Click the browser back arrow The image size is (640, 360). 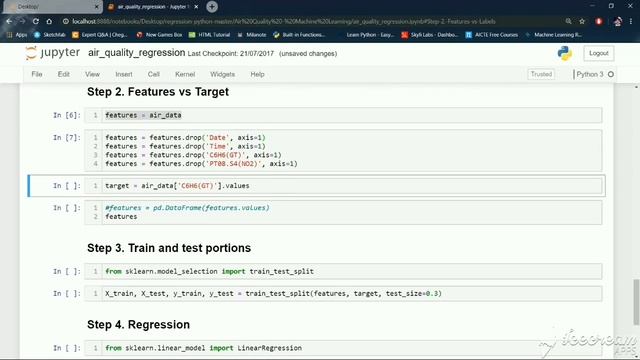pos(9,21)
